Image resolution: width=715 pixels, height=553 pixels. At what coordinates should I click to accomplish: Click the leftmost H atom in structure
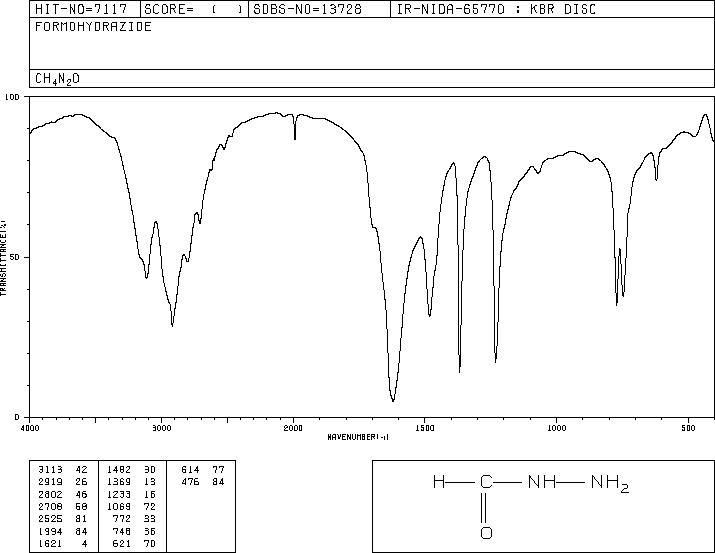tap(439, 481)
